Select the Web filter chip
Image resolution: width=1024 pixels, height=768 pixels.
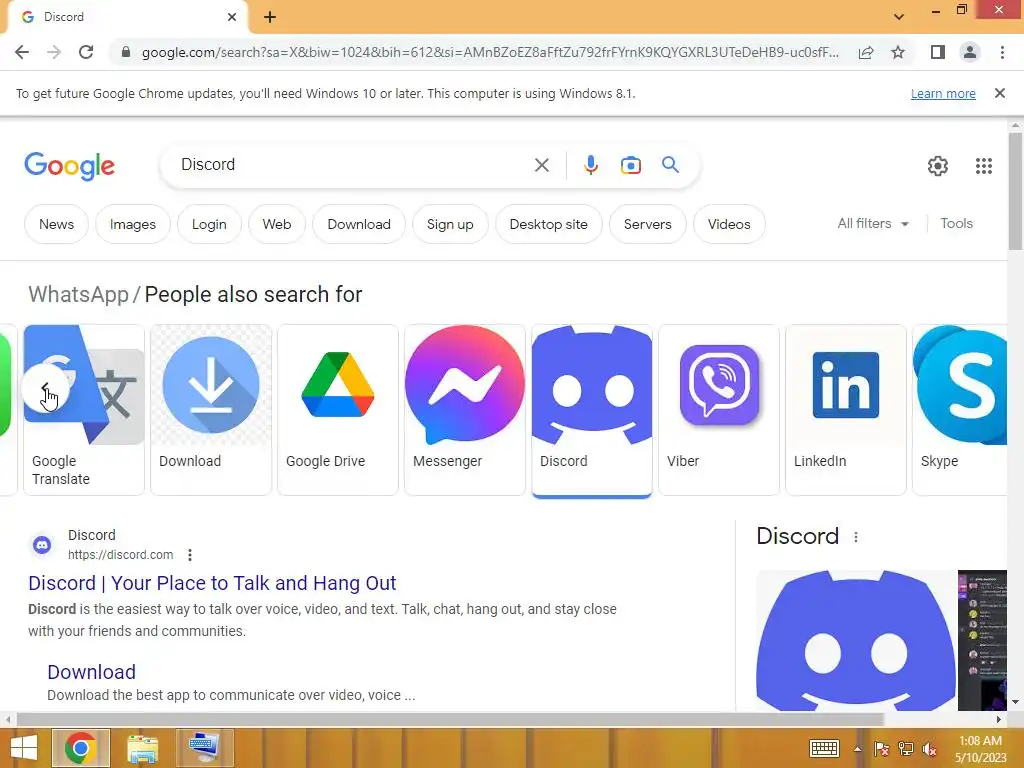[277, 224]
